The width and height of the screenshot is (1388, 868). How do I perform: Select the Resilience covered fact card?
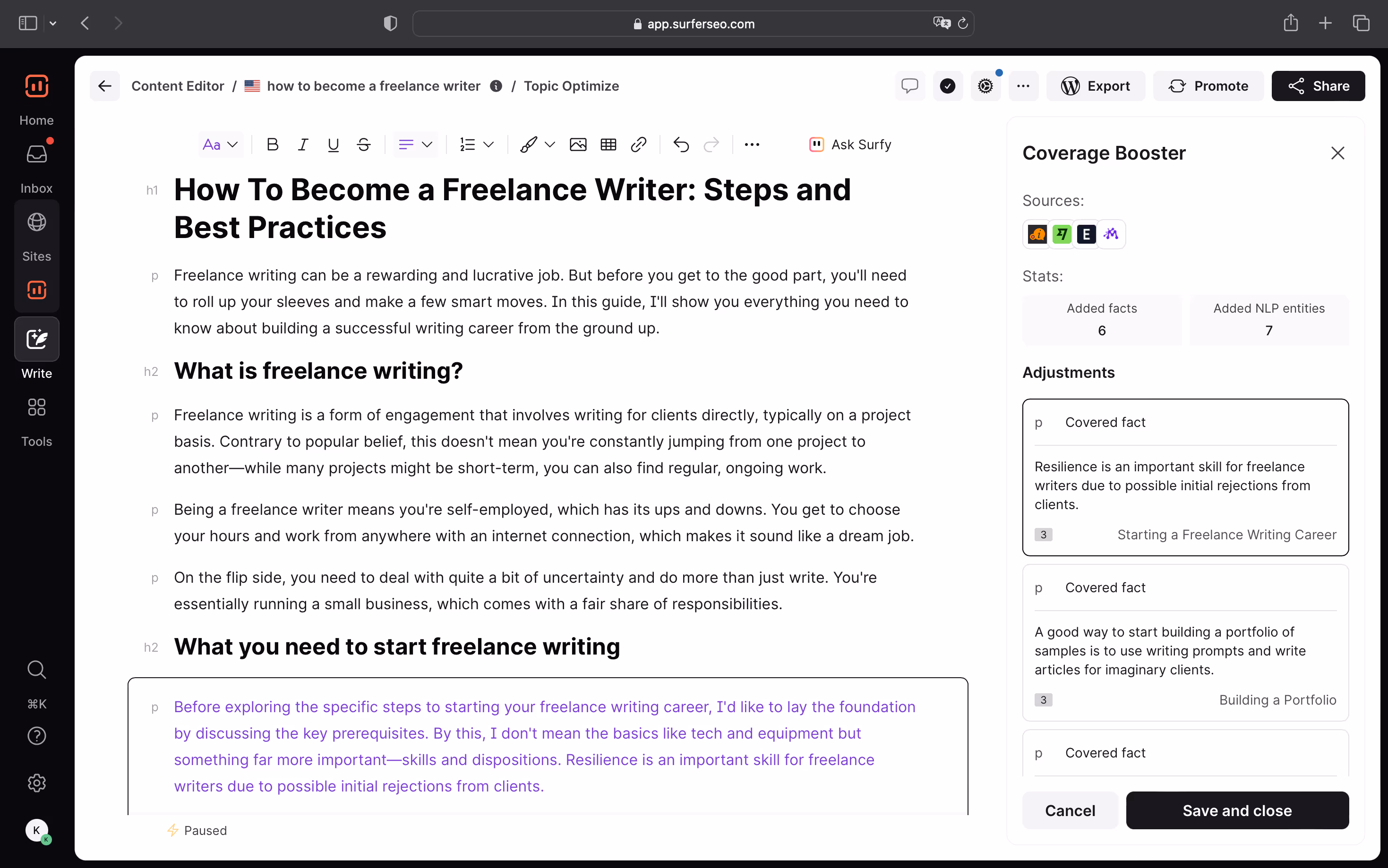click(1185, 477)
